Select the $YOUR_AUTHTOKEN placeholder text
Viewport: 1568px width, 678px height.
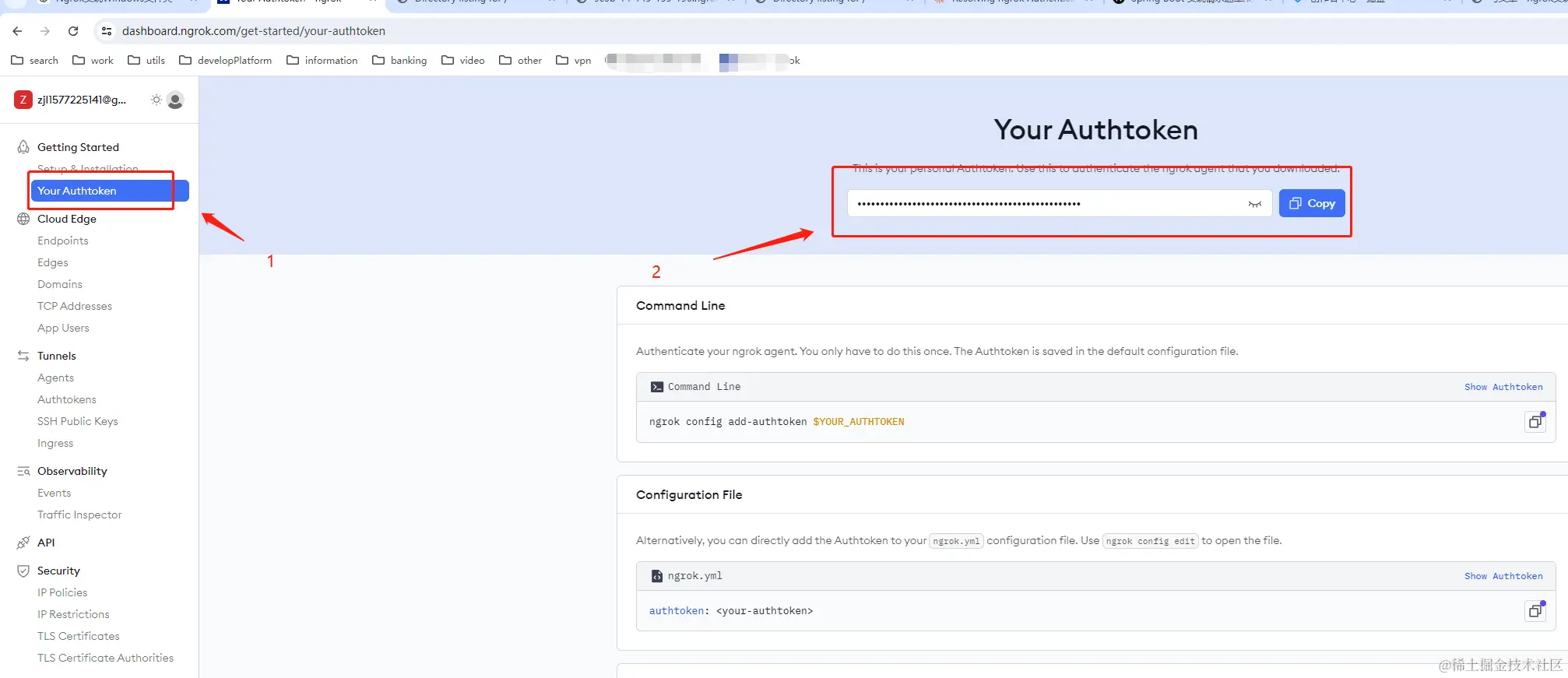click(859, 422)
